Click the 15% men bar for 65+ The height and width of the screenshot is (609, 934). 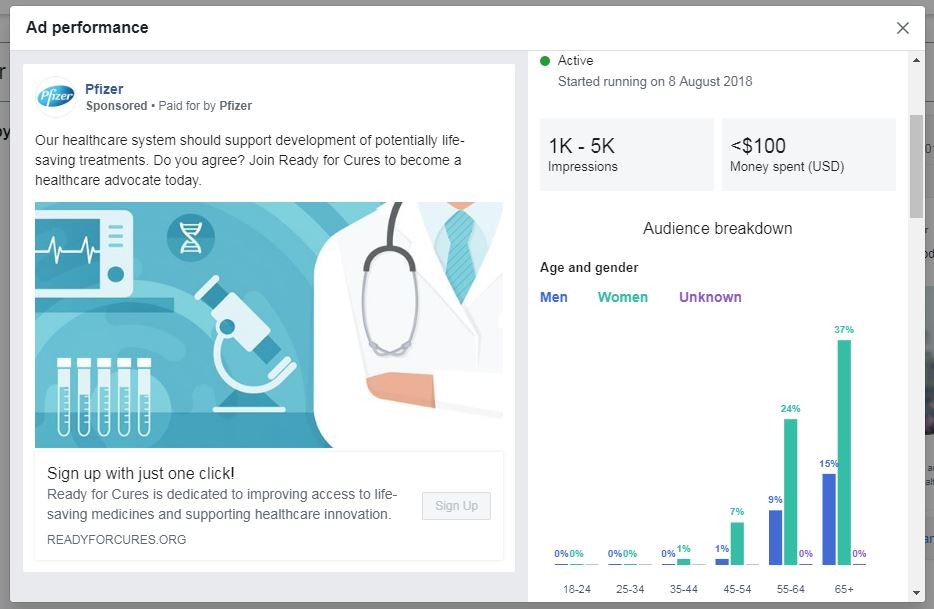click(x=829, y=519)
